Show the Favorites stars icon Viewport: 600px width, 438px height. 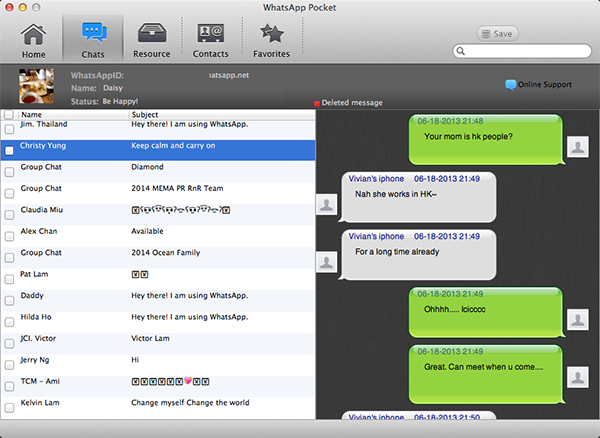pos(272,33)
